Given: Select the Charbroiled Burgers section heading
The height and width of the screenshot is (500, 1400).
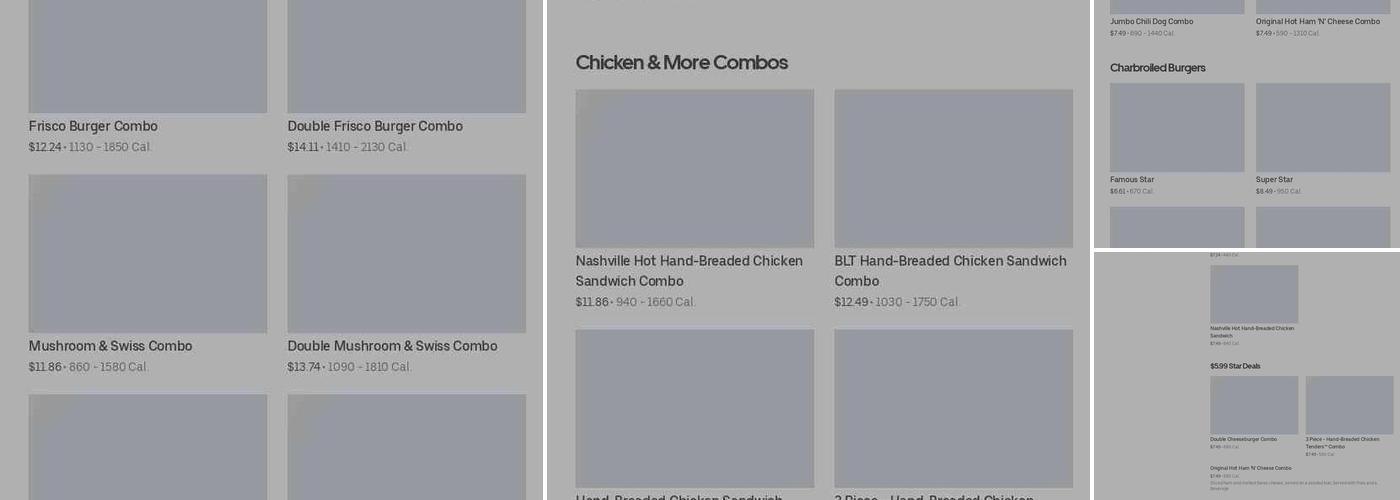Looking at the screenshot, I should (x=1157, y=68).
